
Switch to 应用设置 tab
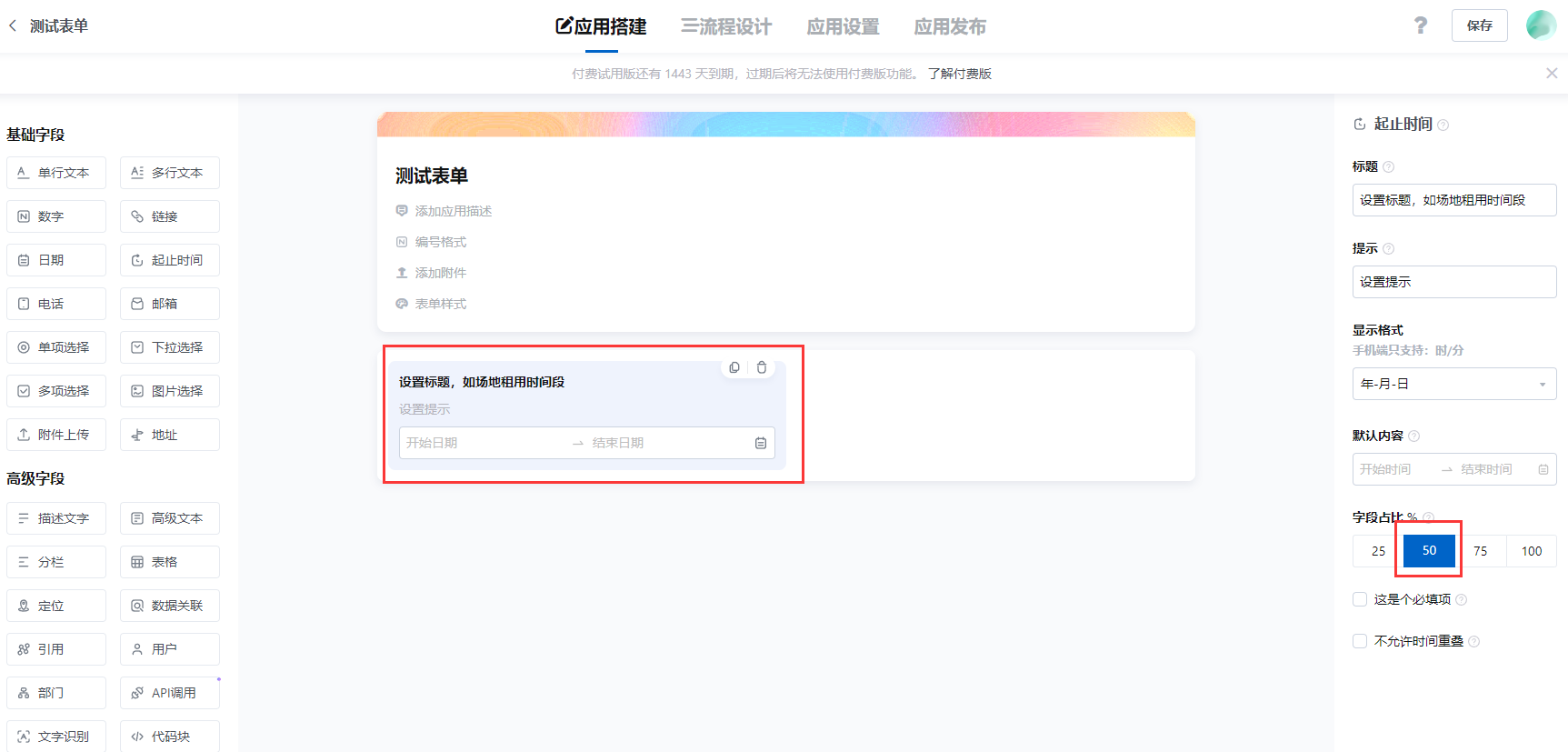point(843,26)
